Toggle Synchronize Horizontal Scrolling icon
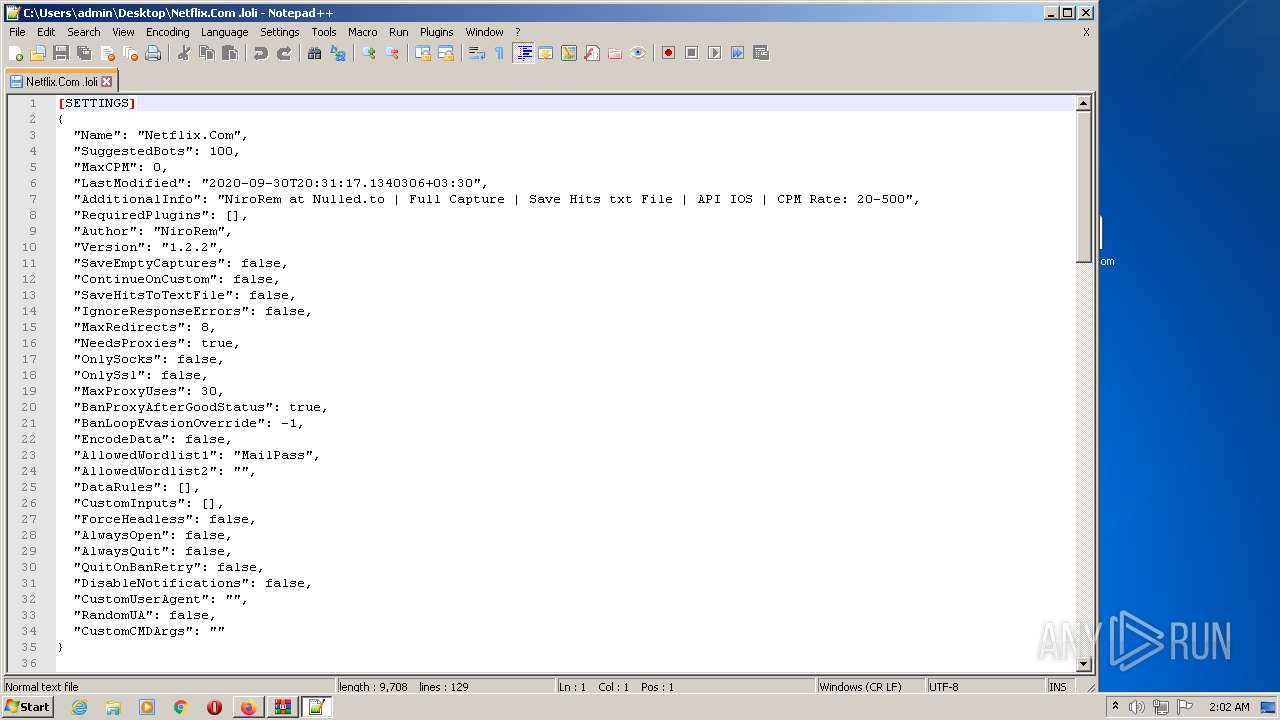The image size is (1280, 720). pyautogui.click(x=446, y=53)
